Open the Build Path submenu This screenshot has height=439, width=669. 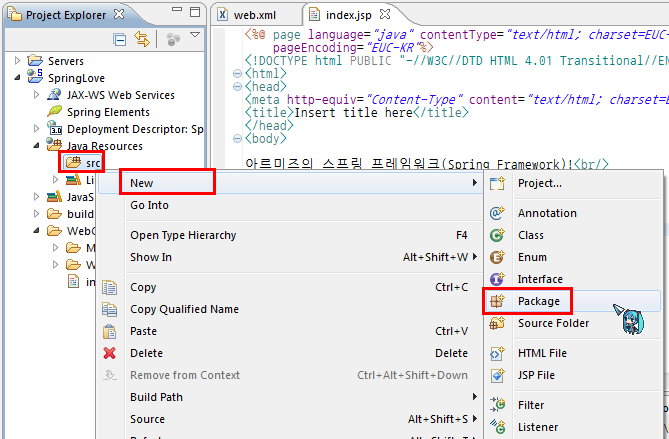point(290,397)
